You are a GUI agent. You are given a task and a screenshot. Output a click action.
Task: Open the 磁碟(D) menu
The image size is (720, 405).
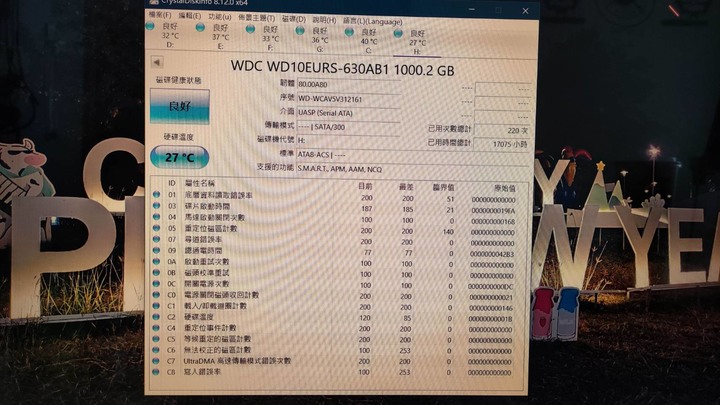(294, 19)
